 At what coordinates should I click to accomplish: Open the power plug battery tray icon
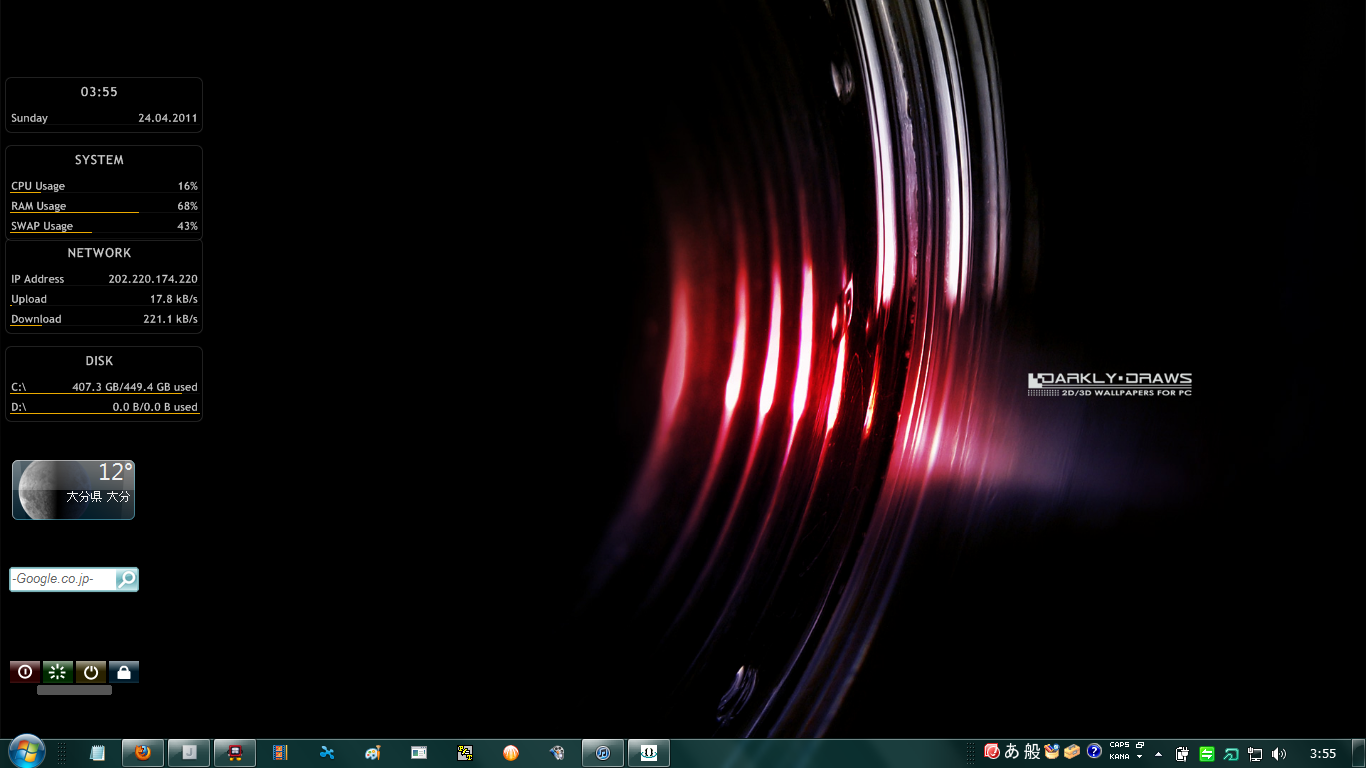pos(1183,754)
